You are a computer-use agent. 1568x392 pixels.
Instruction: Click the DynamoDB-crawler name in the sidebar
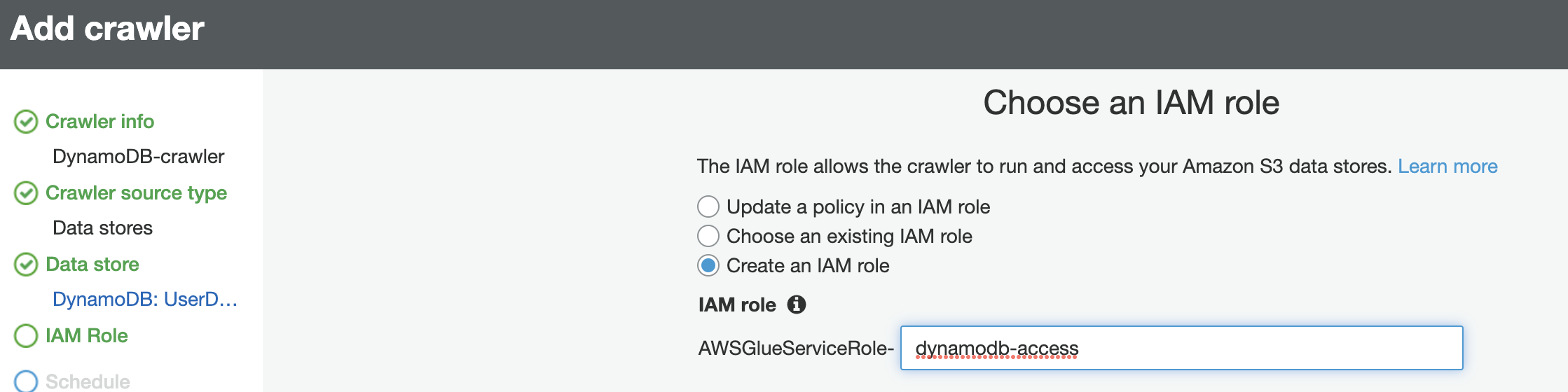coord(139,157)
